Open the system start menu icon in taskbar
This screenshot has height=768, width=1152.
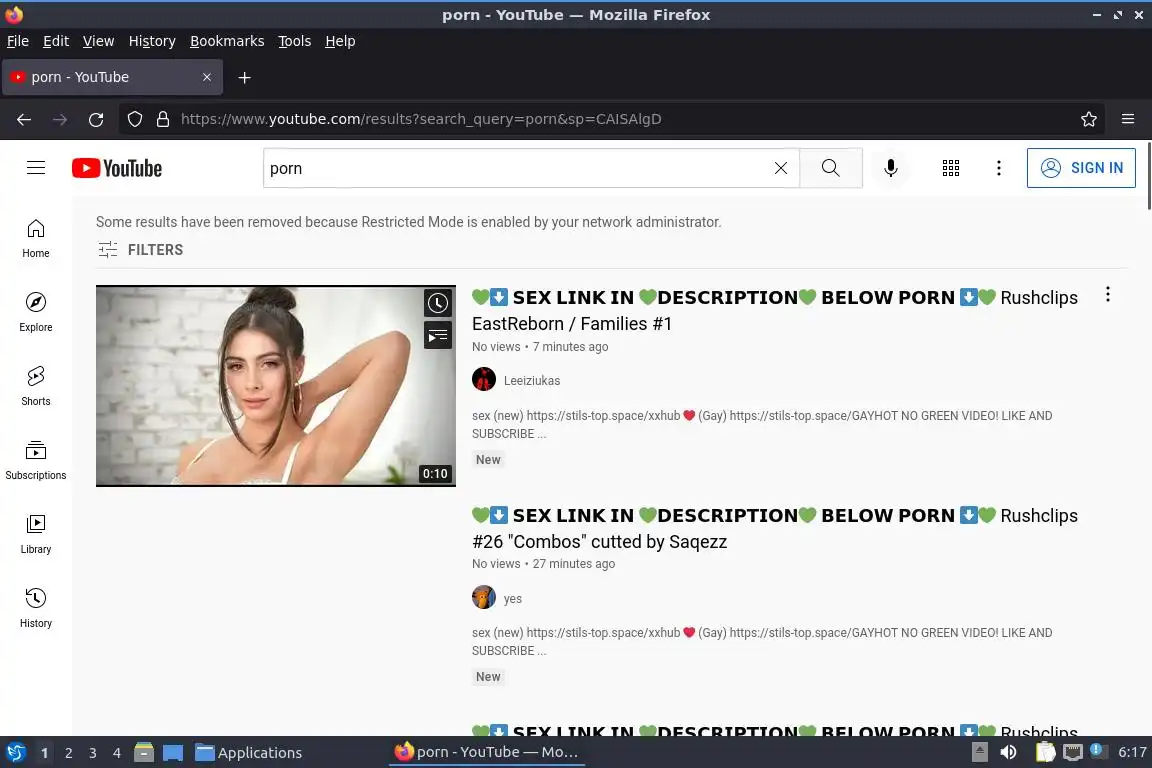pyautogui.click(x=15, y=753)
